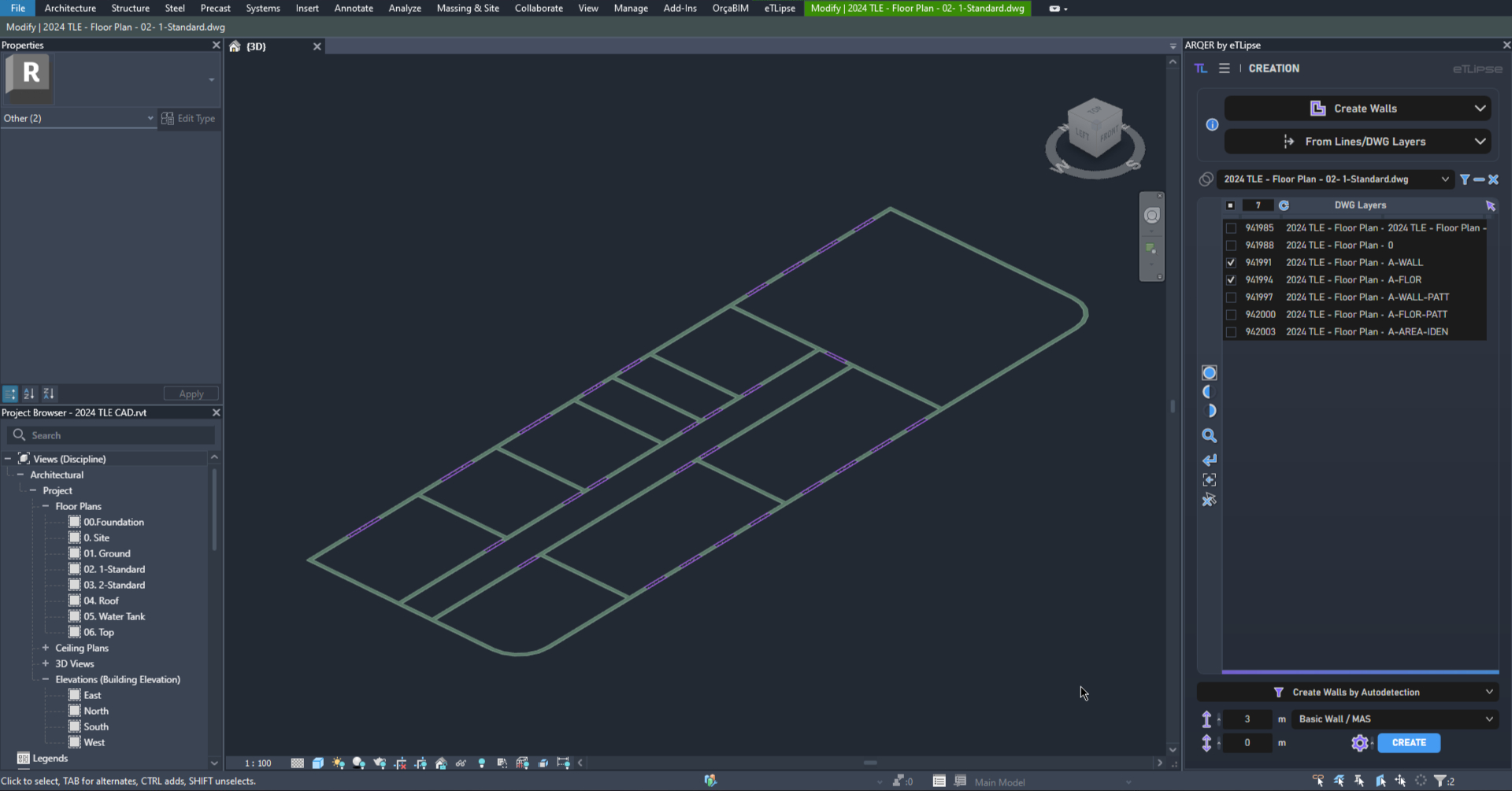This screenshot has height=791, width=1512.
Task: Click the 3D view horizontal scrollbar thumb
Action: coord(870,763)
